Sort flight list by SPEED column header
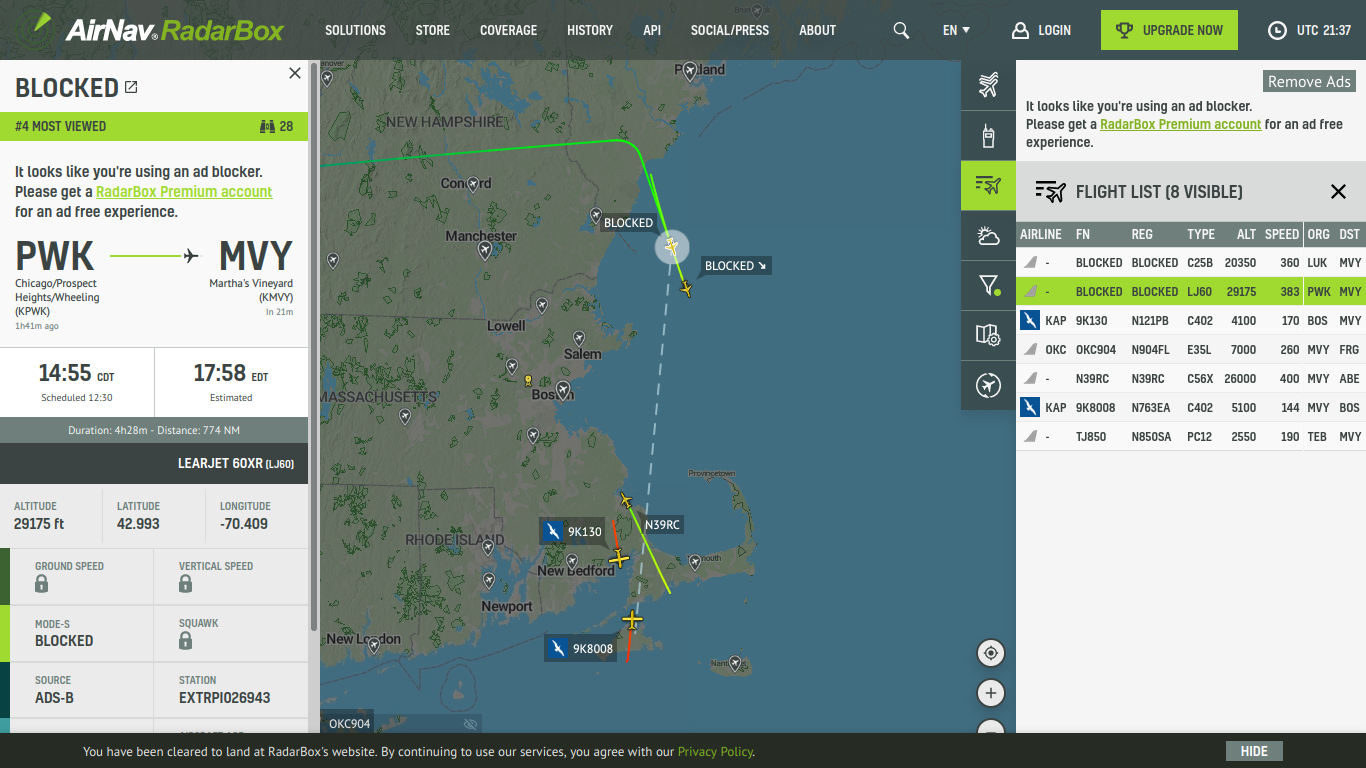 [1282, 234]
